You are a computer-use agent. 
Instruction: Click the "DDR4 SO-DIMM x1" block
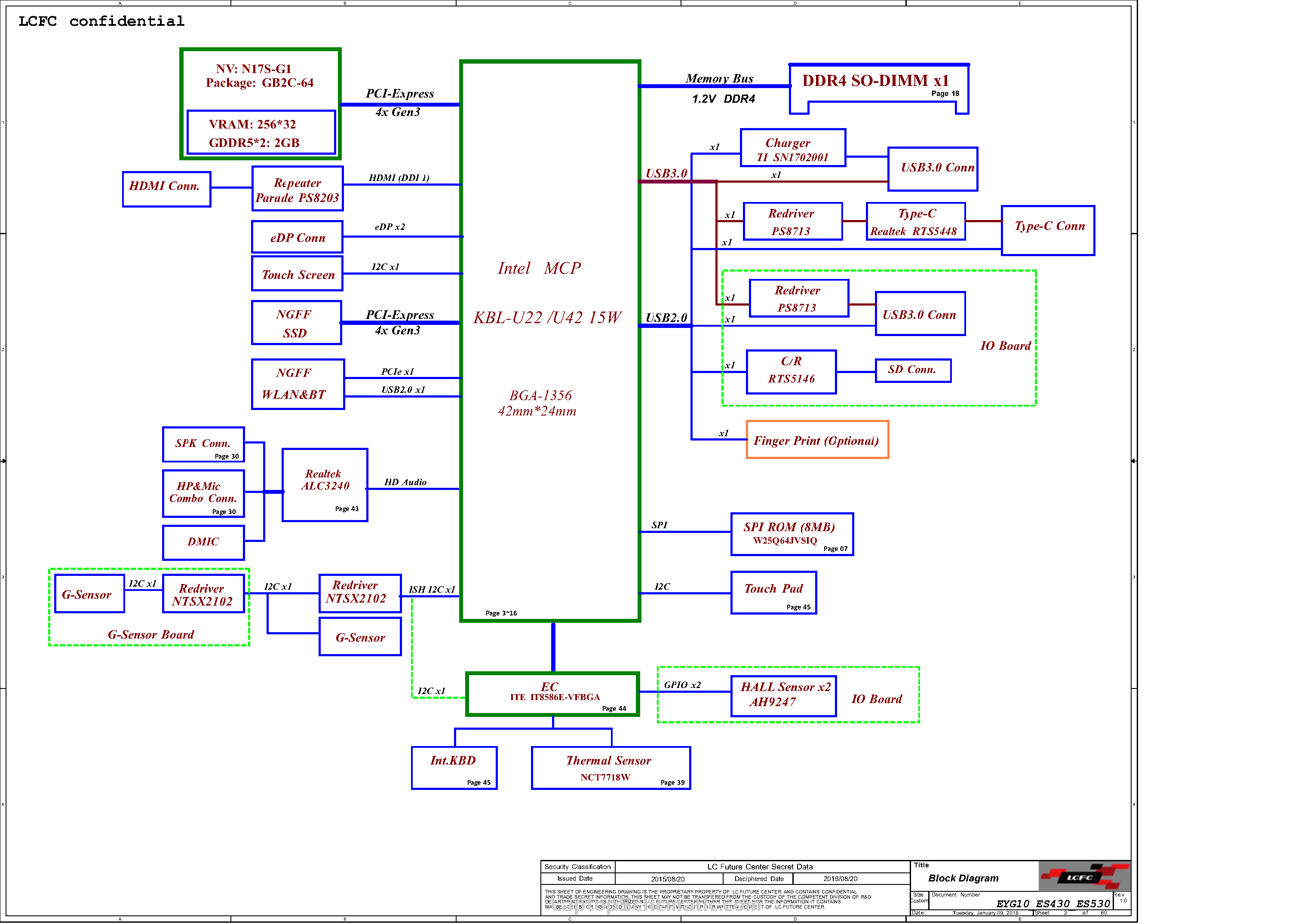pyautogui.click(x=879, y=89)
